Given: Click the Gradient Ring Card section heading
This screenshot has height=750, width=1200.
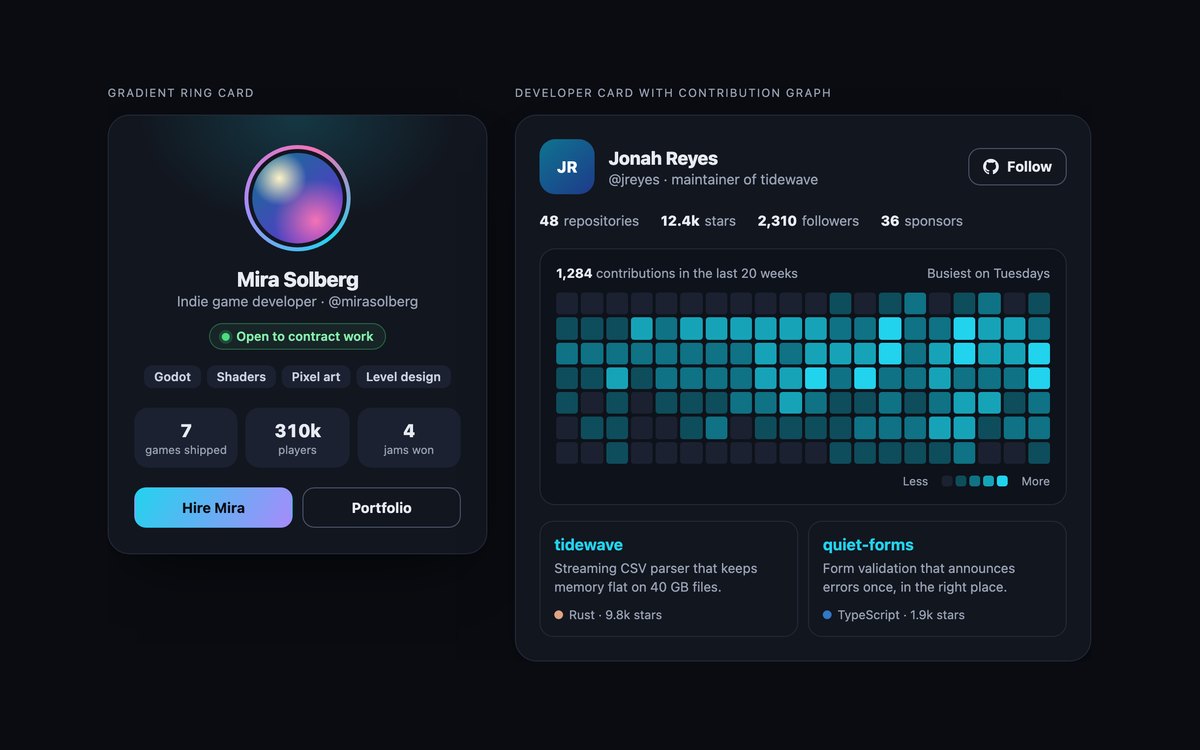Looking at the screenshot, I should 181,93.
